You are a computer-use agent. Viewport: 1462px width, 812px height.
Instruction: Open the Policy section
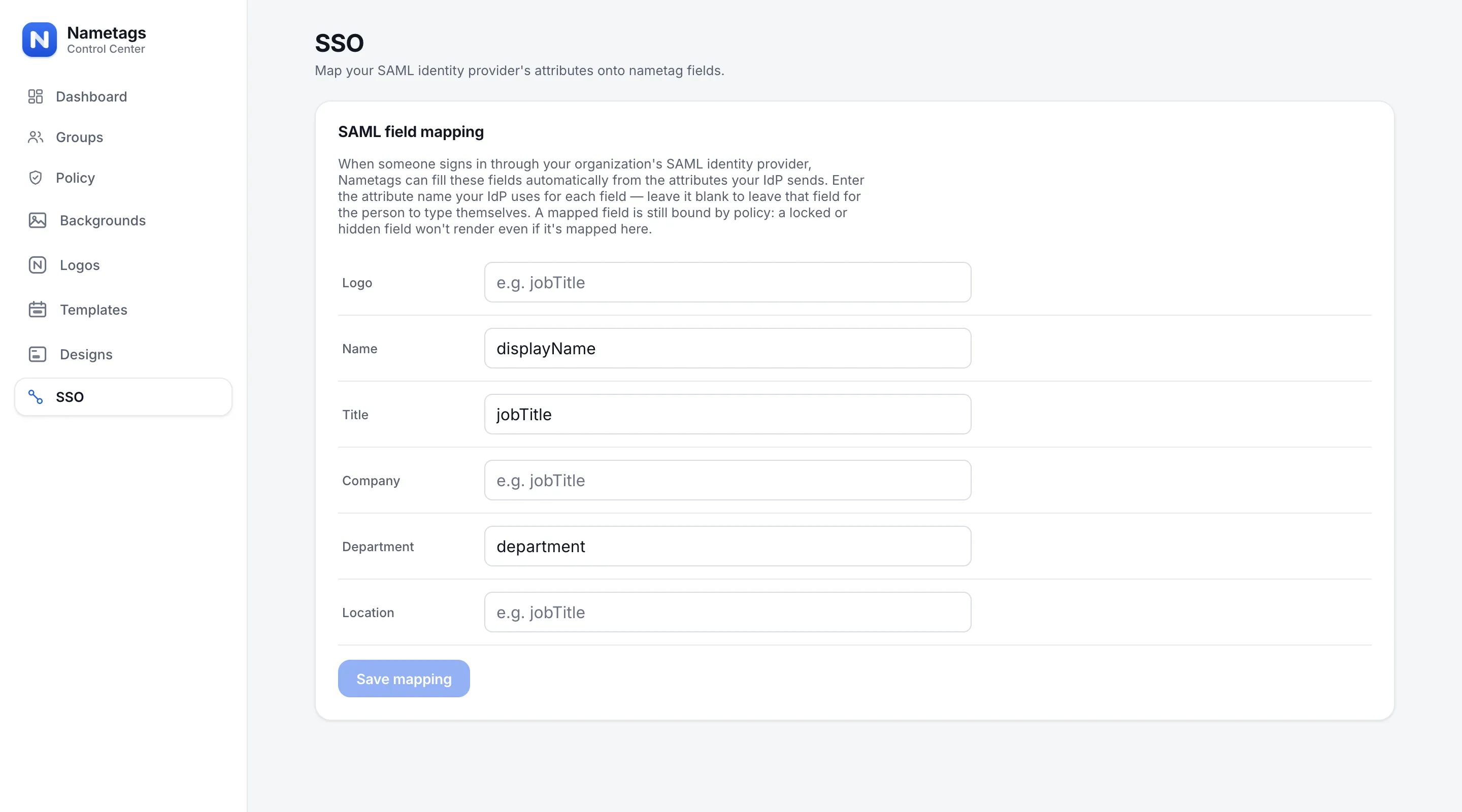point(123,178)
